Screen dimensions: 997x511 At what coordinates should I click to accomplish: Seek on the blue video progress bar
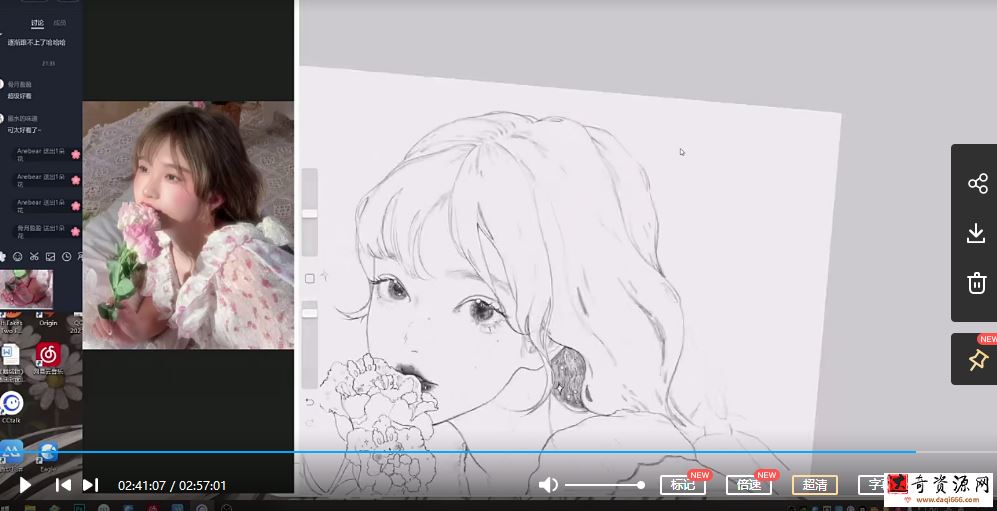pyautogui.click(x=458, y=452)
